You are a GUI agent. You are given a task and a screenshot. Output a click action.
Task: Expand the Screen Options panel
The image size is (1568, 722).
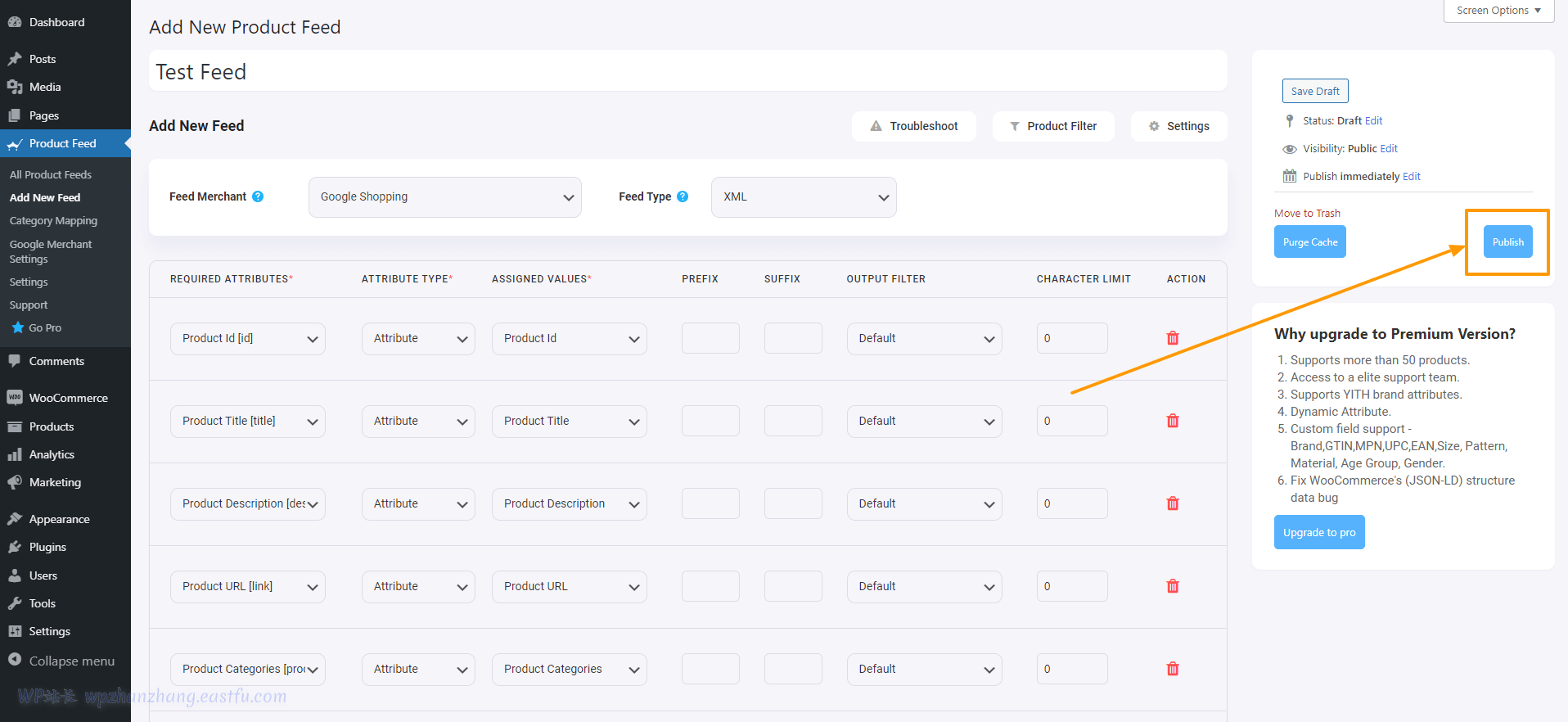coord(1498,11)
